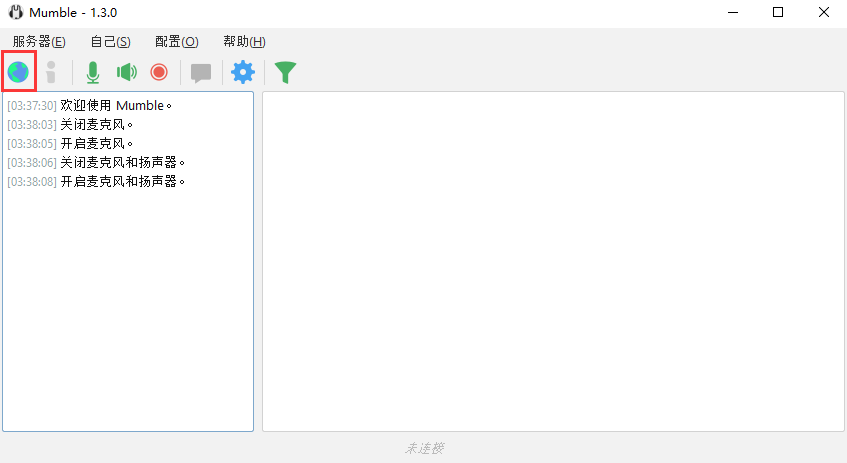Open the 帮助(H) menu
The image size is (847, 463).
point(244,42)
